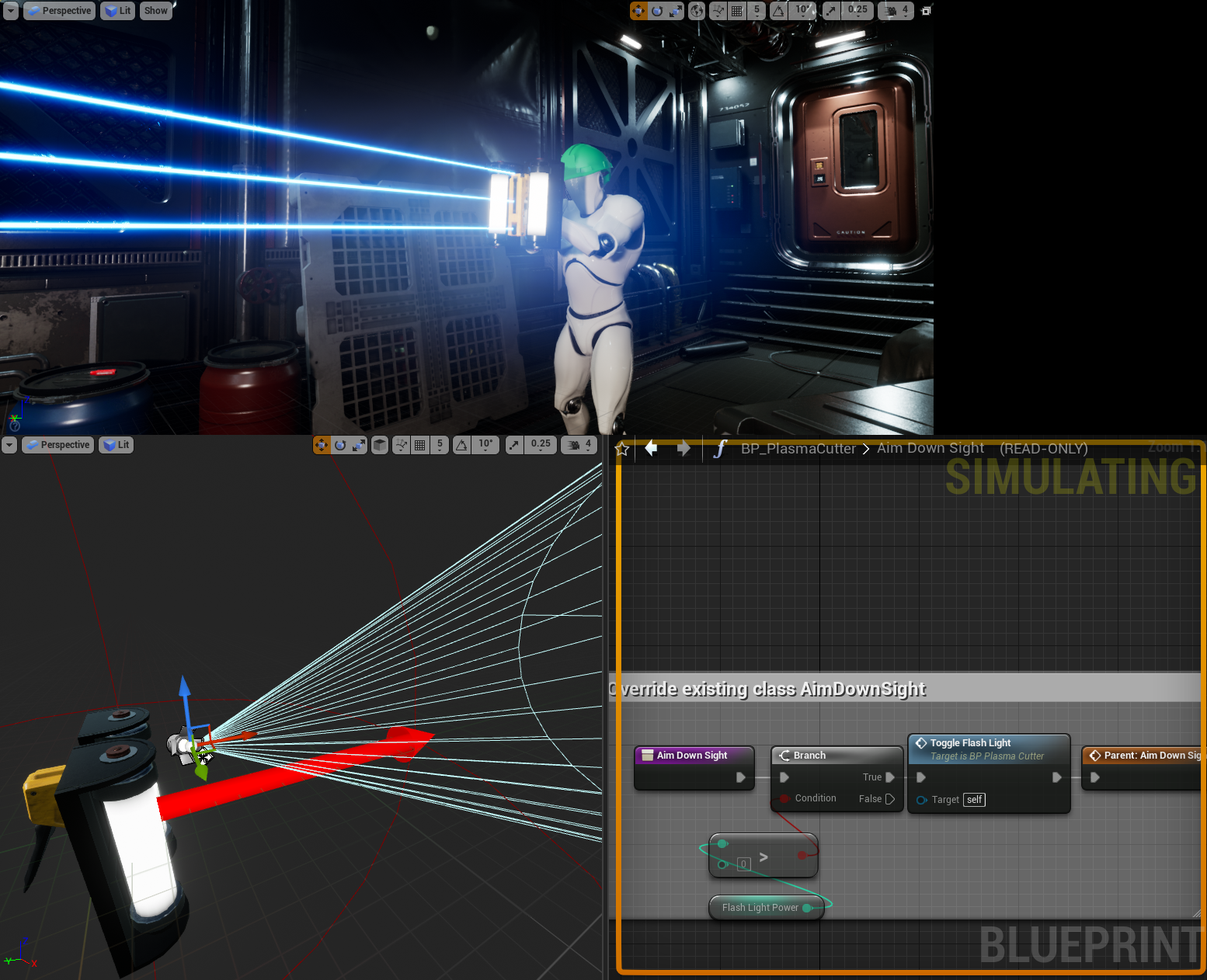The image size is (1207, 980).
Task: Open viewport options arrow in lower viewport
Action: coord(9,445)
